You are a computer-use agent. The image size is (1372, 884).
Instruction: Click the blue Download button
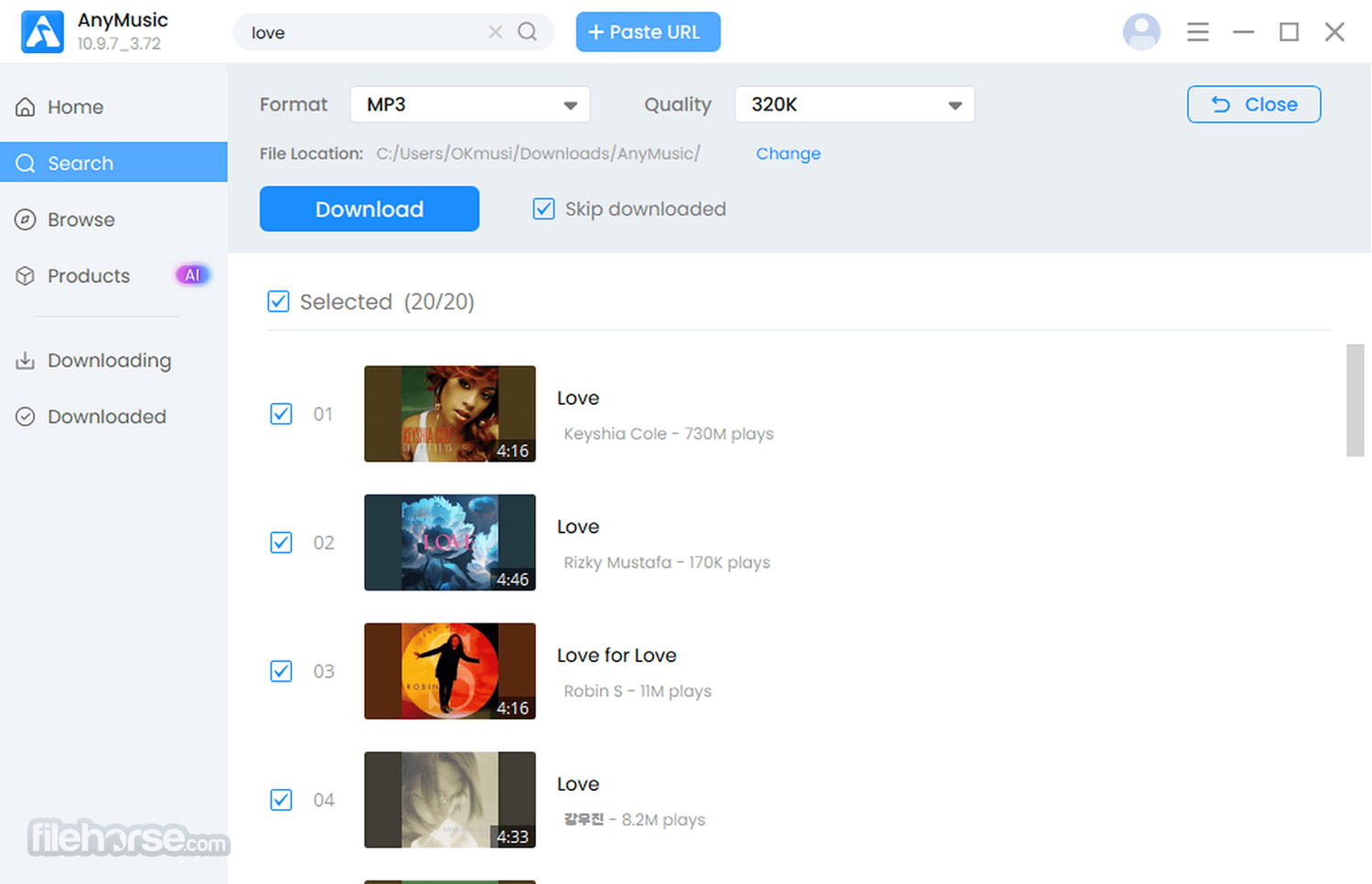tap(370, 209)
